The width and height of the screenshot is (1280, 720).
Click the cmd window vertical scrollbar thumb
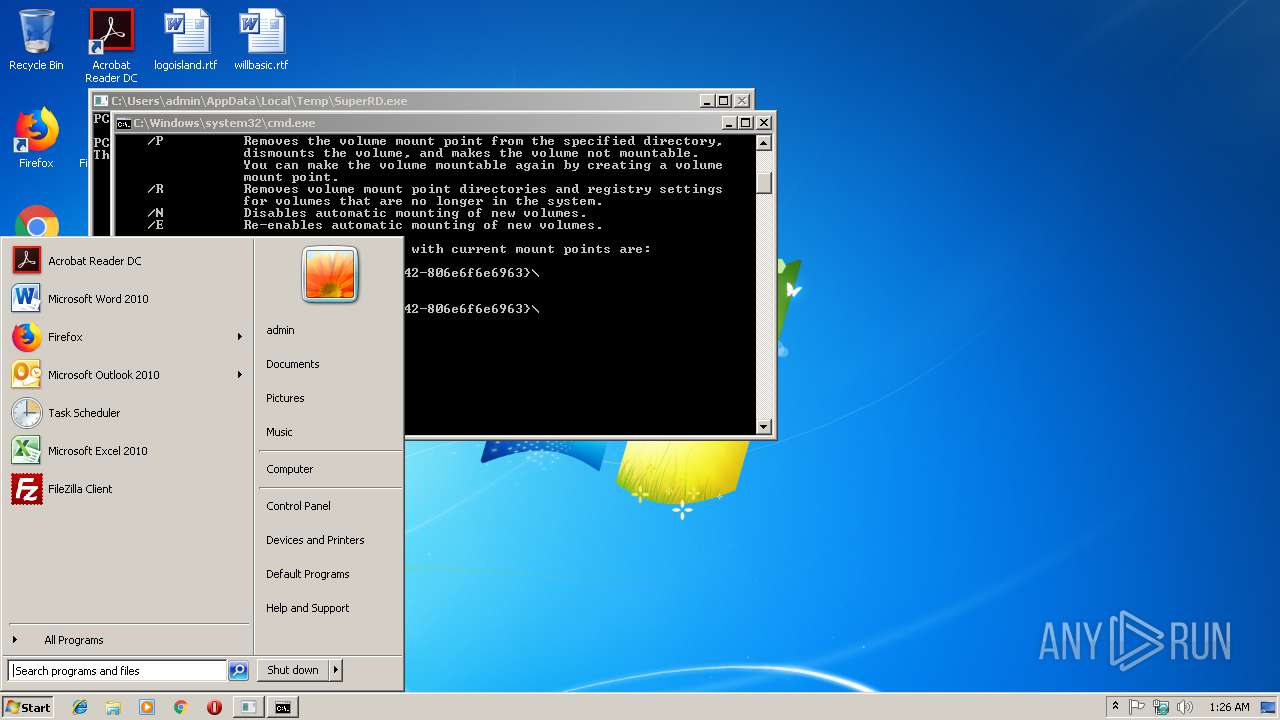tap(764, 183)
